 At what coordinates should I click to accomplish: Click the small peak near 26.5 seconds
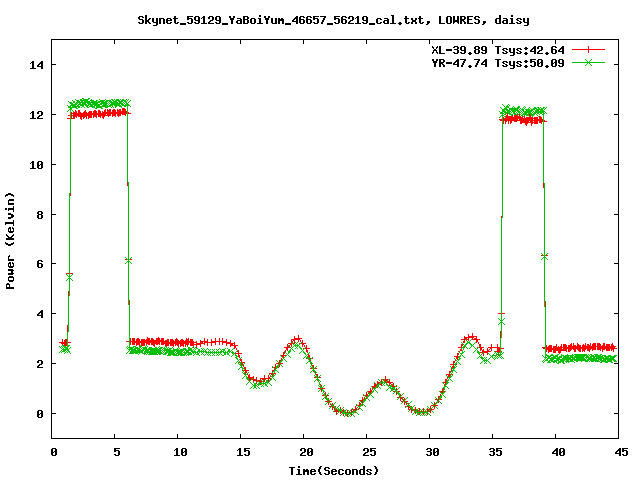(384, 381)
